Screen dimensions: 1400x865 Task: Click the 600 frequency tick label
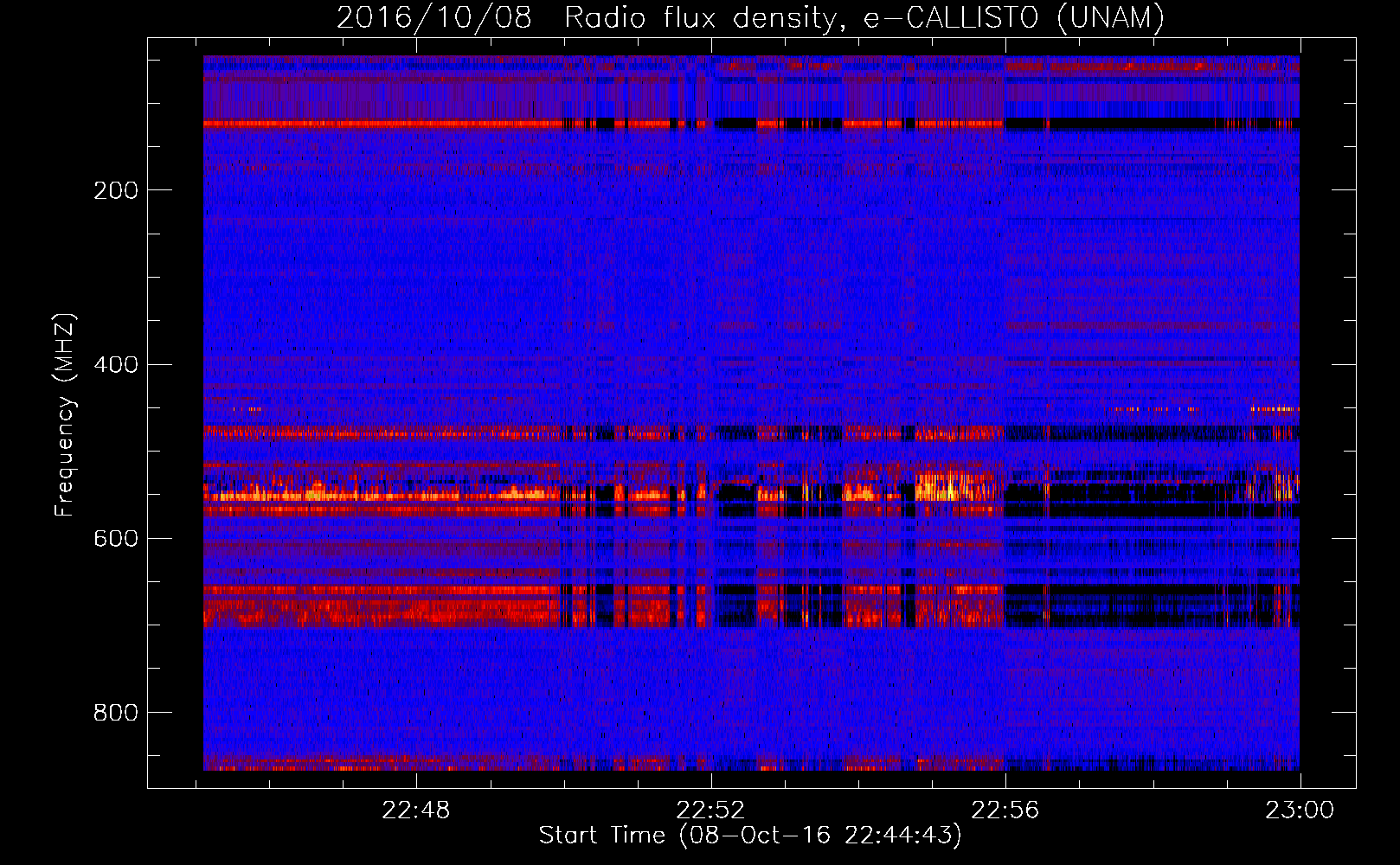click(x=116, y=538)
